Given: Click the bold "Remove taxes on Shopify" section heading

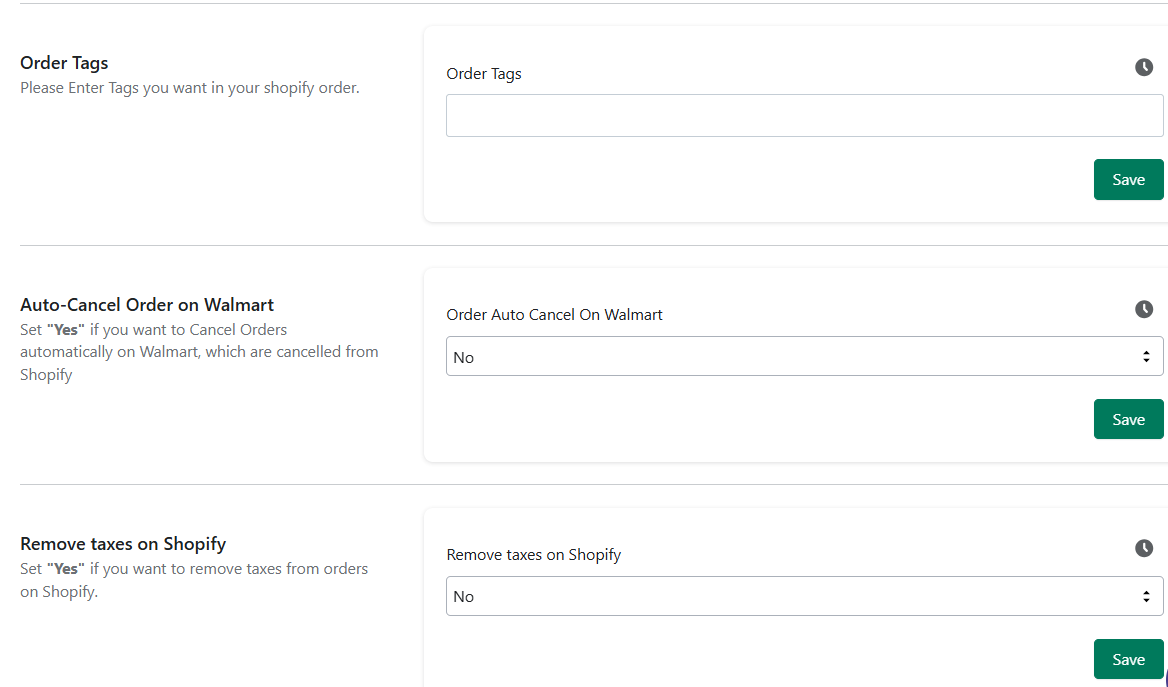Looking at the screenshot, I should [123, 544].
